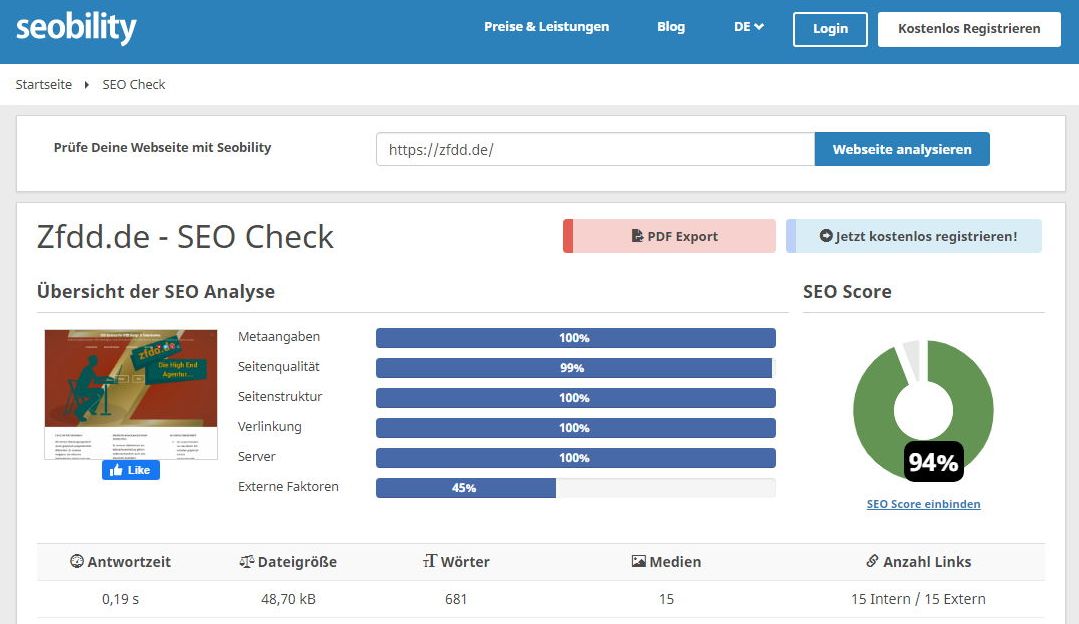The width and height of the screenshot is (1079, 624).
Task: Click the Medien image icon
Action: (x=639, y=561)
